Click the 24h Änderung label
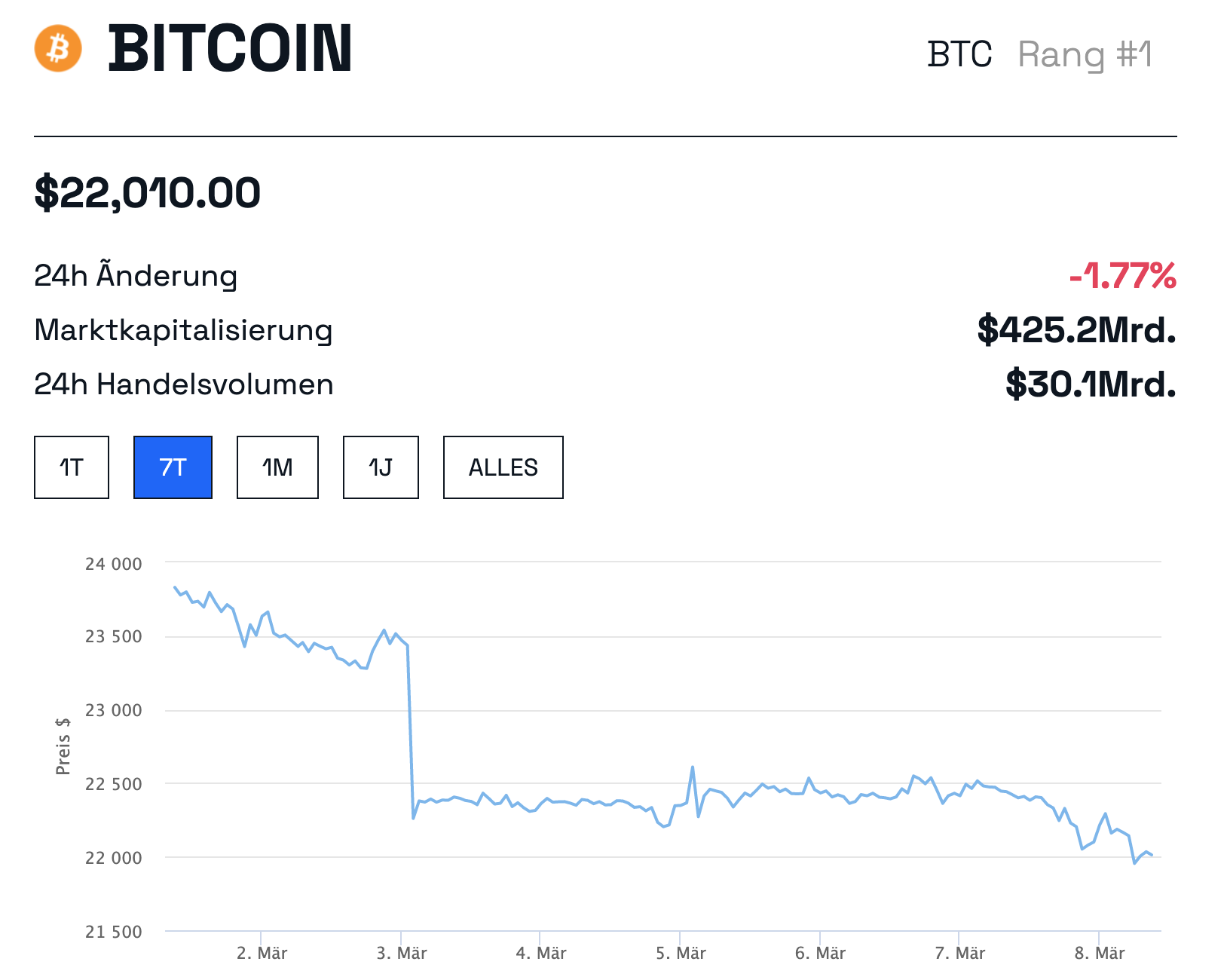This screenshot has width=1227, height=980. [x=136, y=276]
